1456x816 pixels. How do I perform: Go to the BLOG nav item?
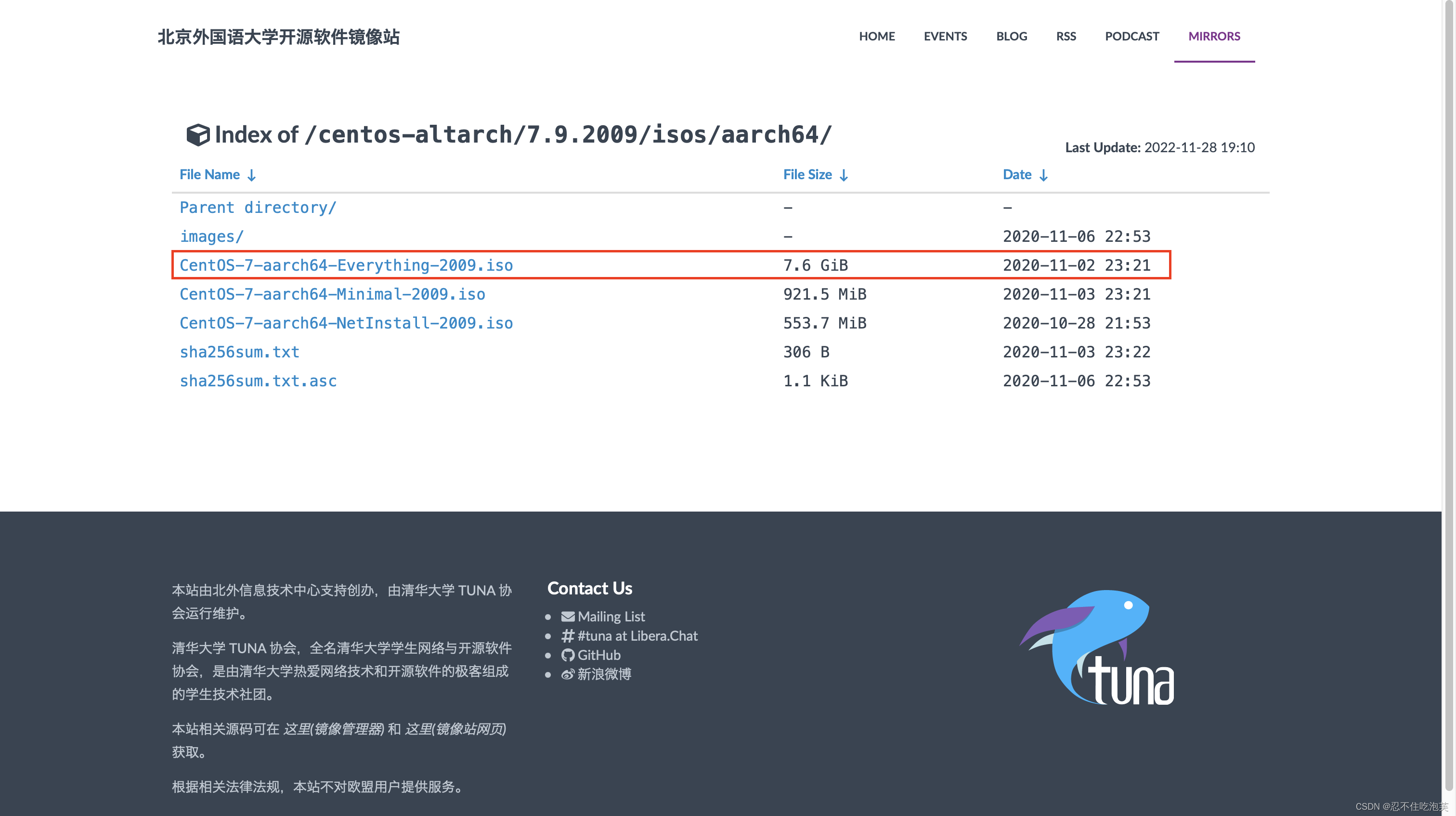[x=1011, y=36]
